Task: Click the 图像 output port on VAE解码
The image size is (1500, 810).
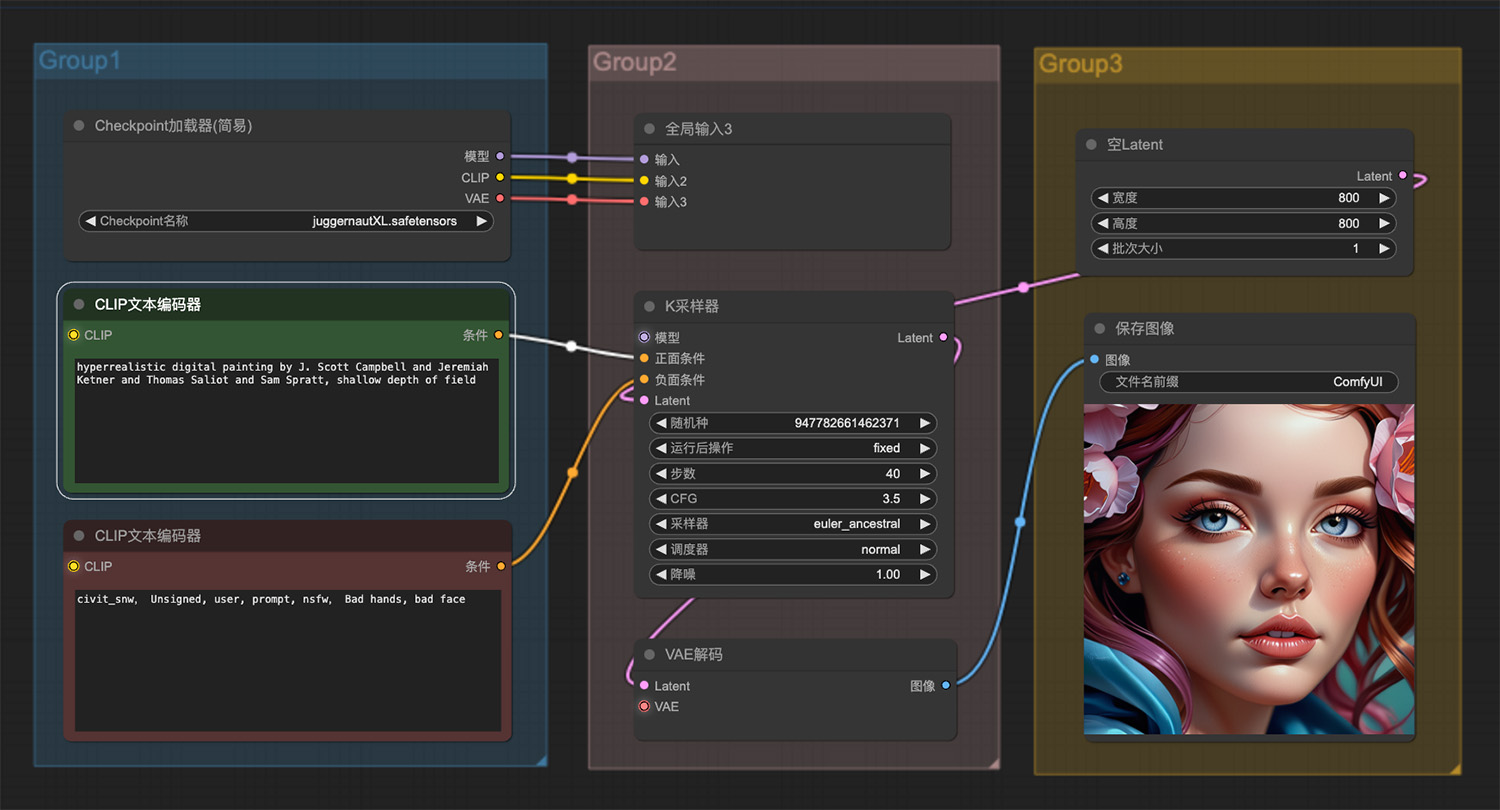Action: [946, 685]
